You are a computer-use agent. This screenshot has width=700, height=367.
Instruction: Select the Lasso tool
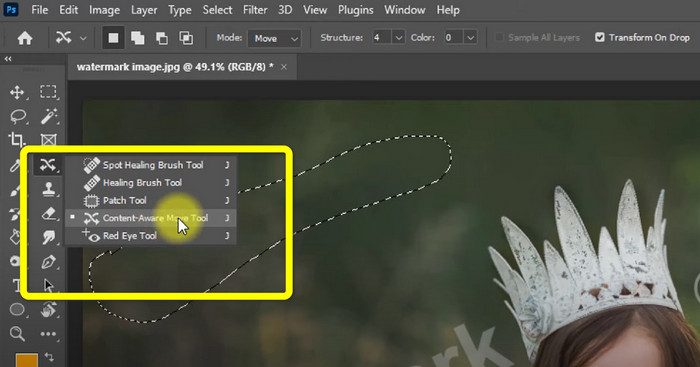click(x=18, y=117)
